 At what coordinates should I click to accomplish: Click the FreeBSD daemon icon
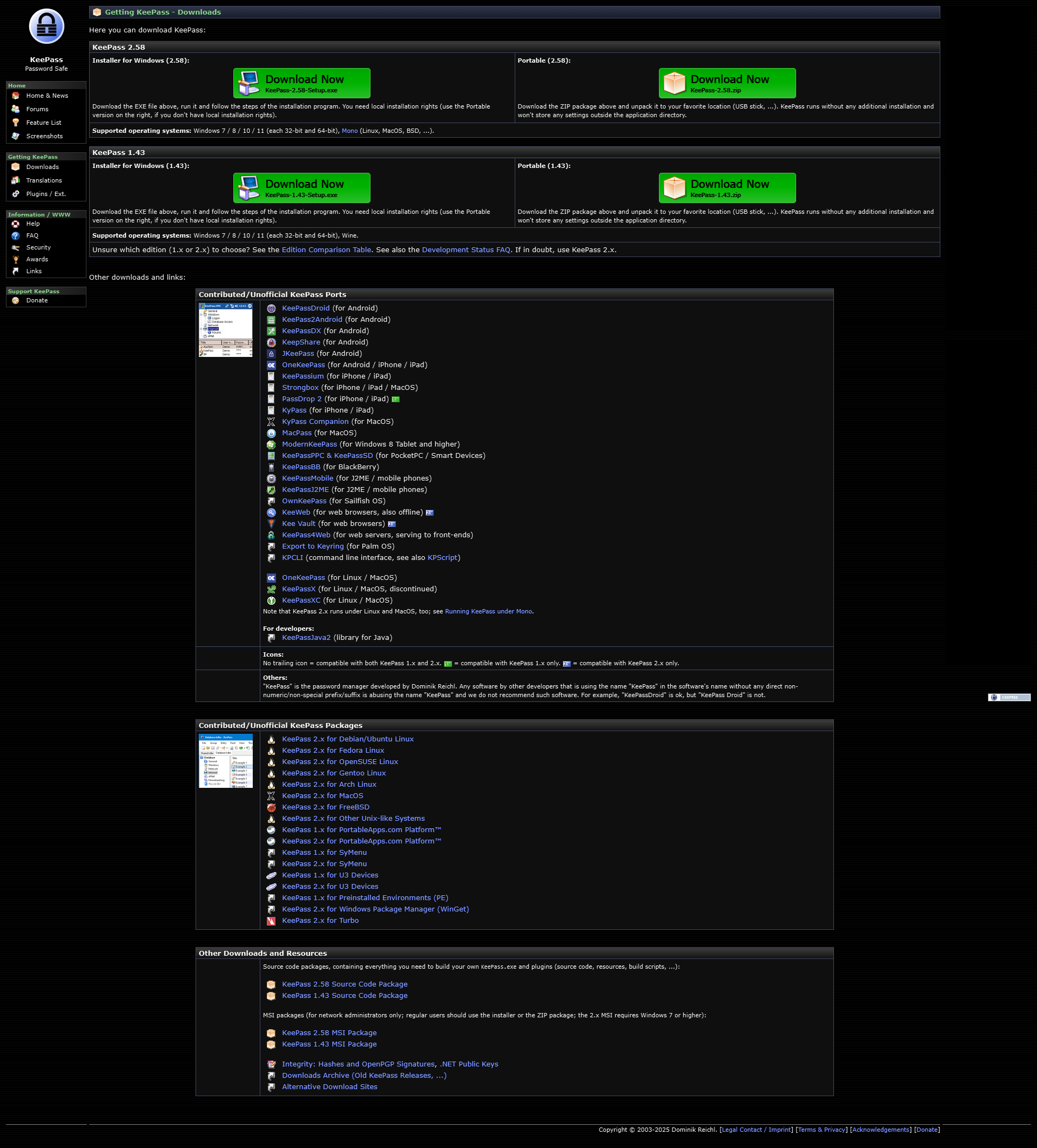(x=271, y=807)
